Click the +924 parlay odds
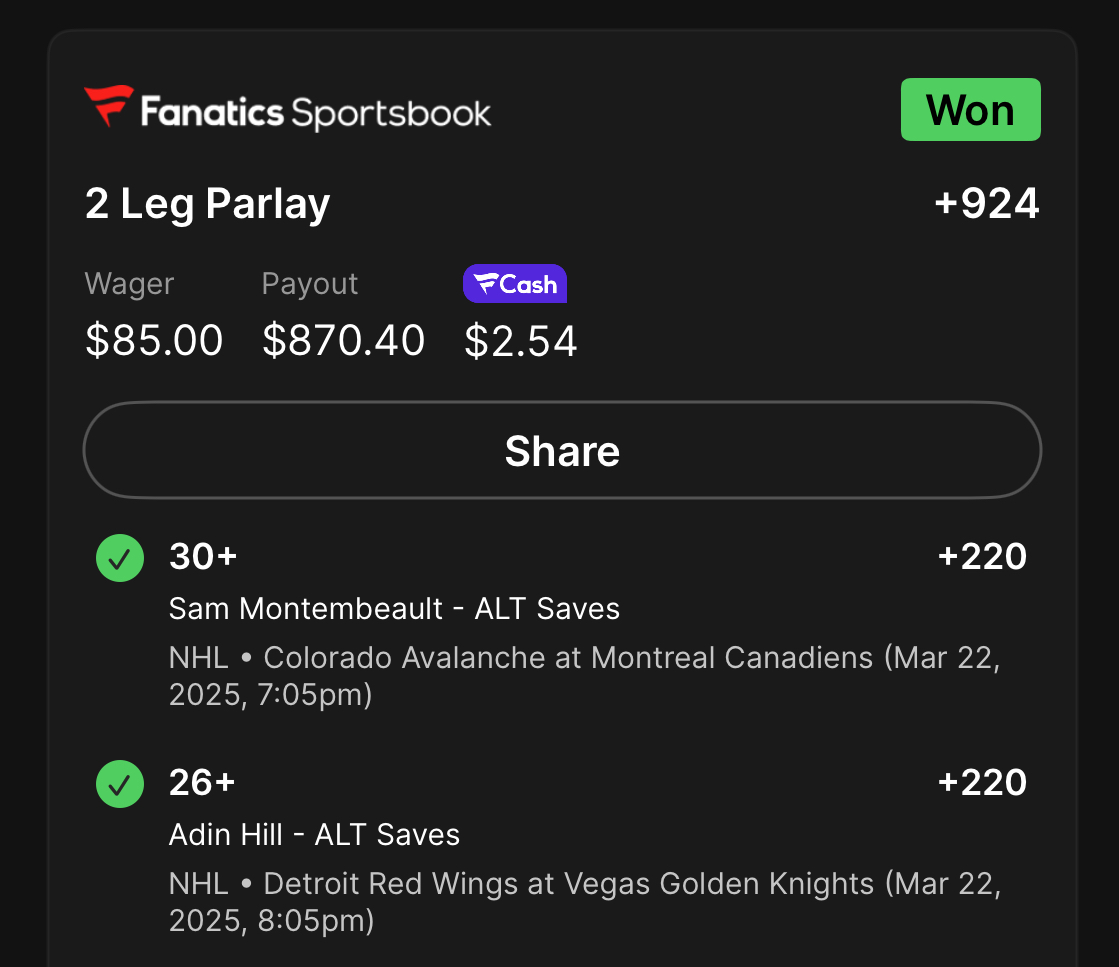The width and height of the screenshot is (1119, 967). (x=986, y=204)
